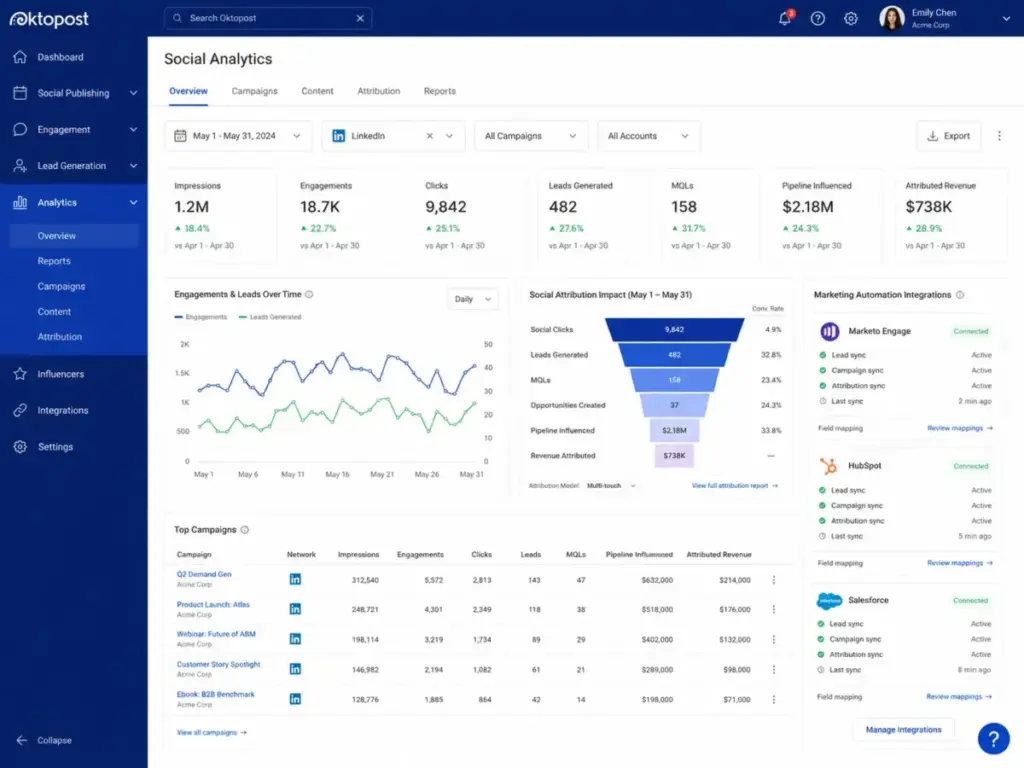Image resolution: width=1024 pixels, height=768 pixels.
Task: Expand the LinkedIn network dropdown arrow
Action: click(449, 136)
